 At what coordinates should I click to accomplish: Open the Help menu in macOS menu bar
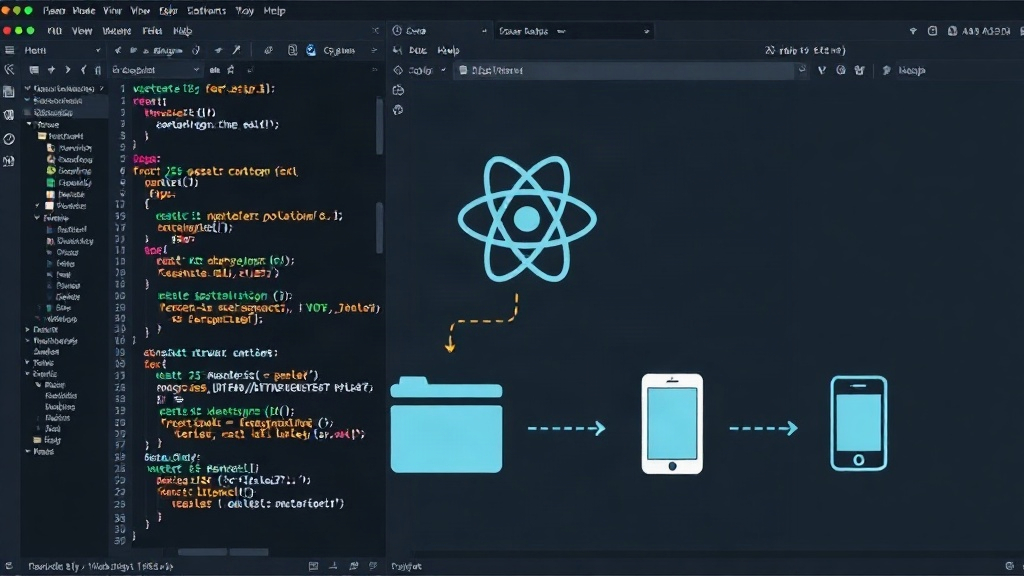point(274,10)
